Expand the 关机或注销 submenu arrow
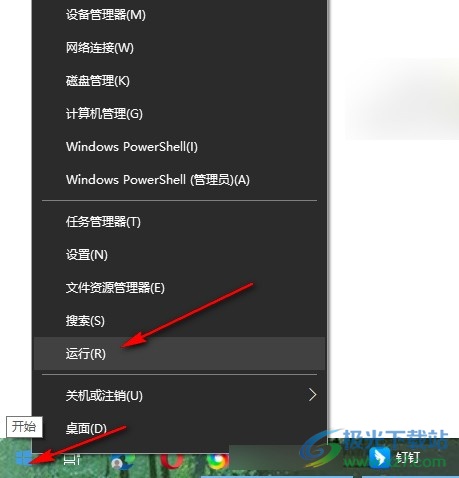This screenshot has width=459, height=478. point(312,395)
